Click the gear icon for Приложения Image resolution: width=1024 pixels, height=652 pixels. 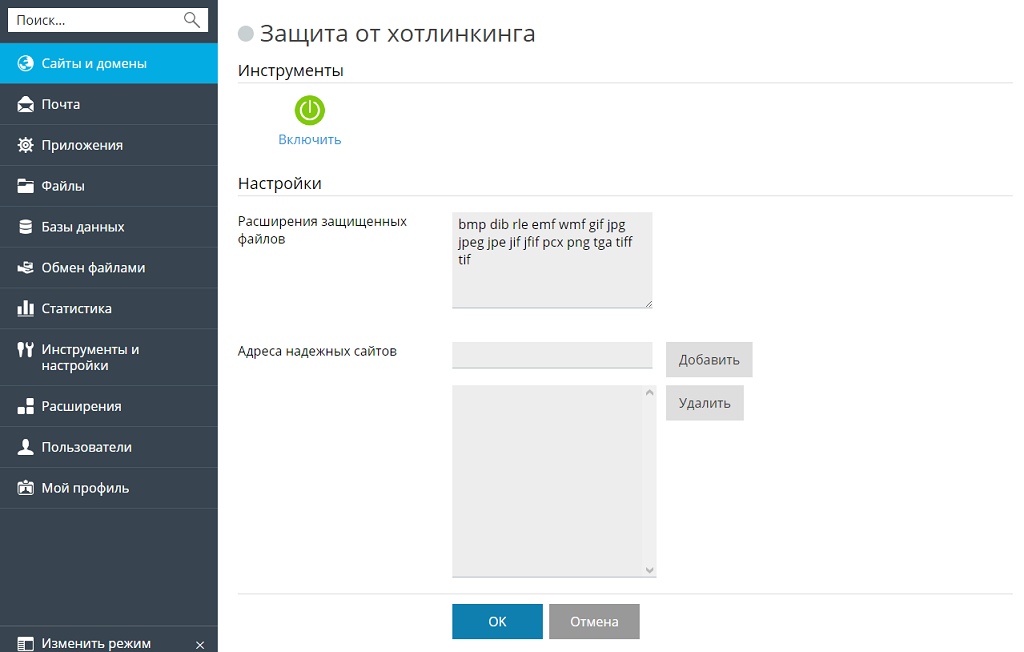coord(25,145)
